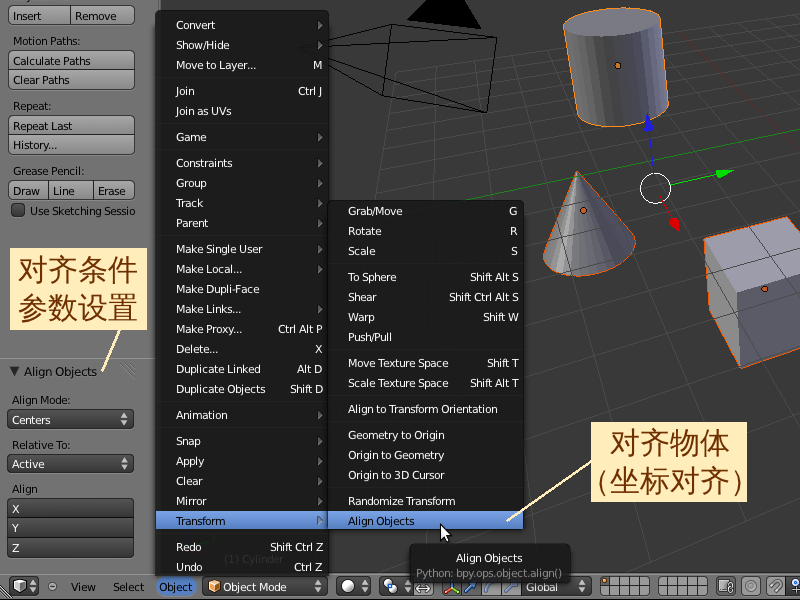Viewport: 800px width, 600px height.
Task: Click Calculate Paths button
Action: (71, 60)
